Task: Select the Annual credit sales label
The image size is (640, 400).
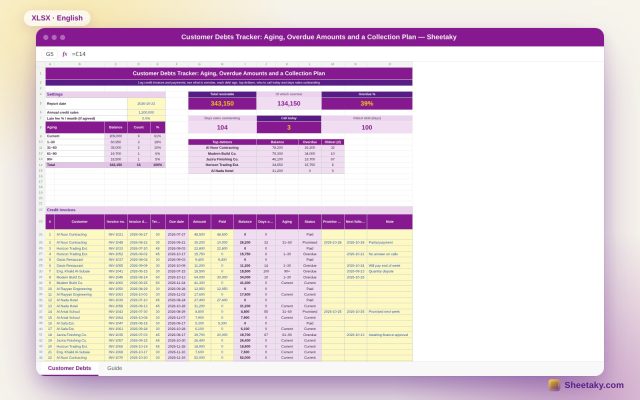Action: (87, 112)
